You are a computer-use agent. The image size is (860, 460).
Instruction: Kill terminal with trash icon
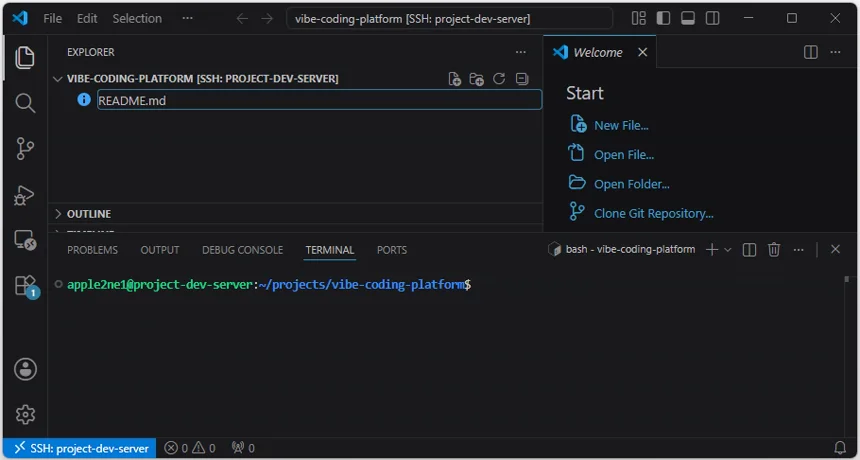coord(774,250)
